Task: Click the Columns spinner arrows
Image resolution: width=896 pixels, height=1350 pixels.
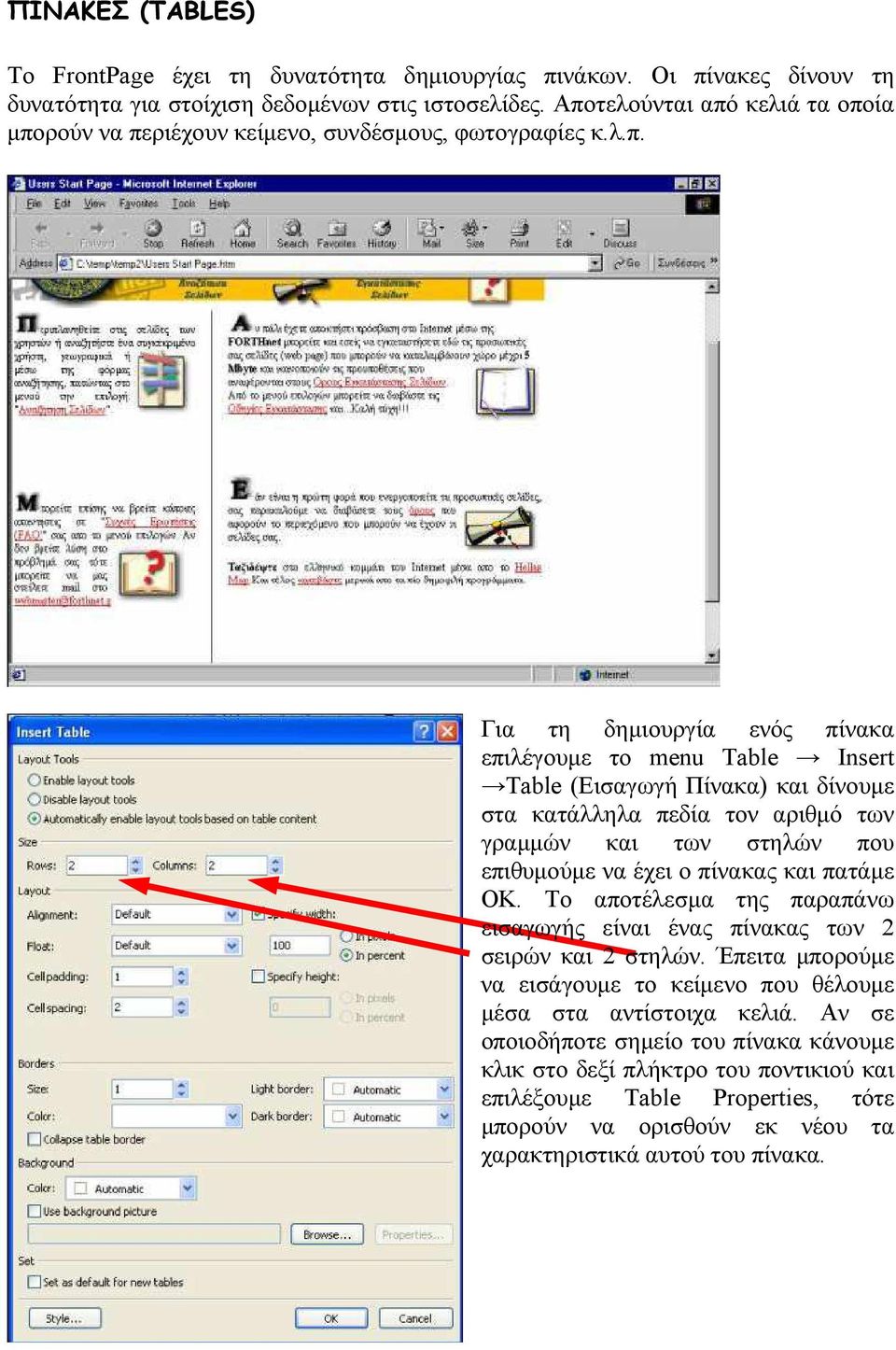Action: [275, 865]
